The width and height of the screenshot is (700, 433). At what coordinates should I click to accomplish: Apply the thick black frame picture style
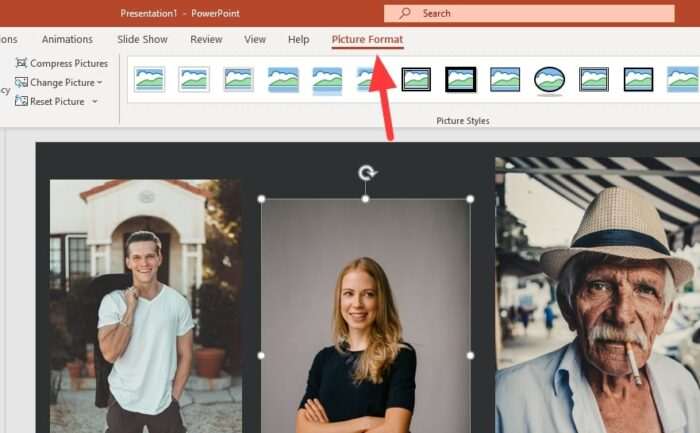pos(461,79)
